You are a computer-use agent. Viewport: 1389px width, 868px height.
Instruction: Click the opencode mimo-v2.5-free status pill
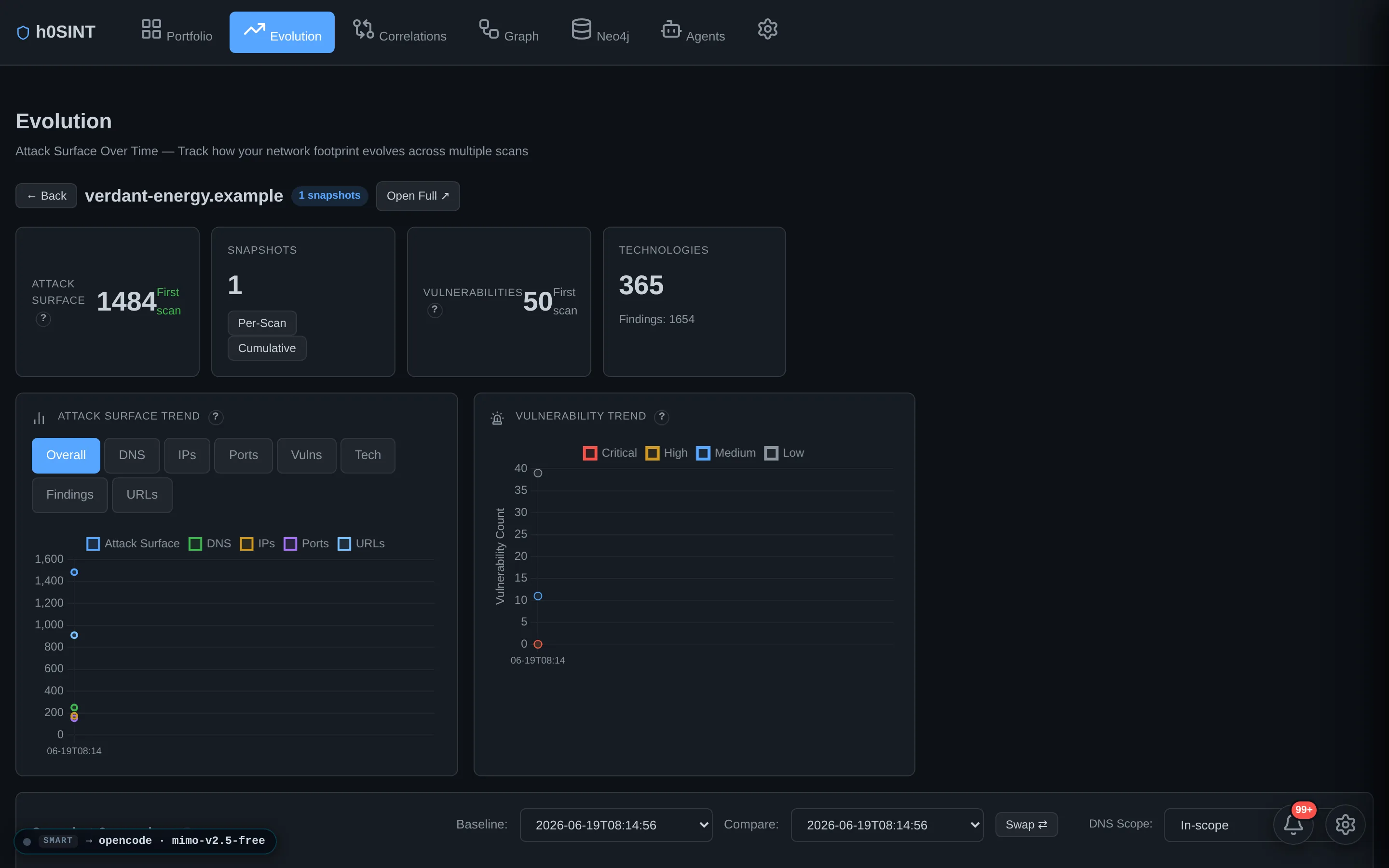145,841
